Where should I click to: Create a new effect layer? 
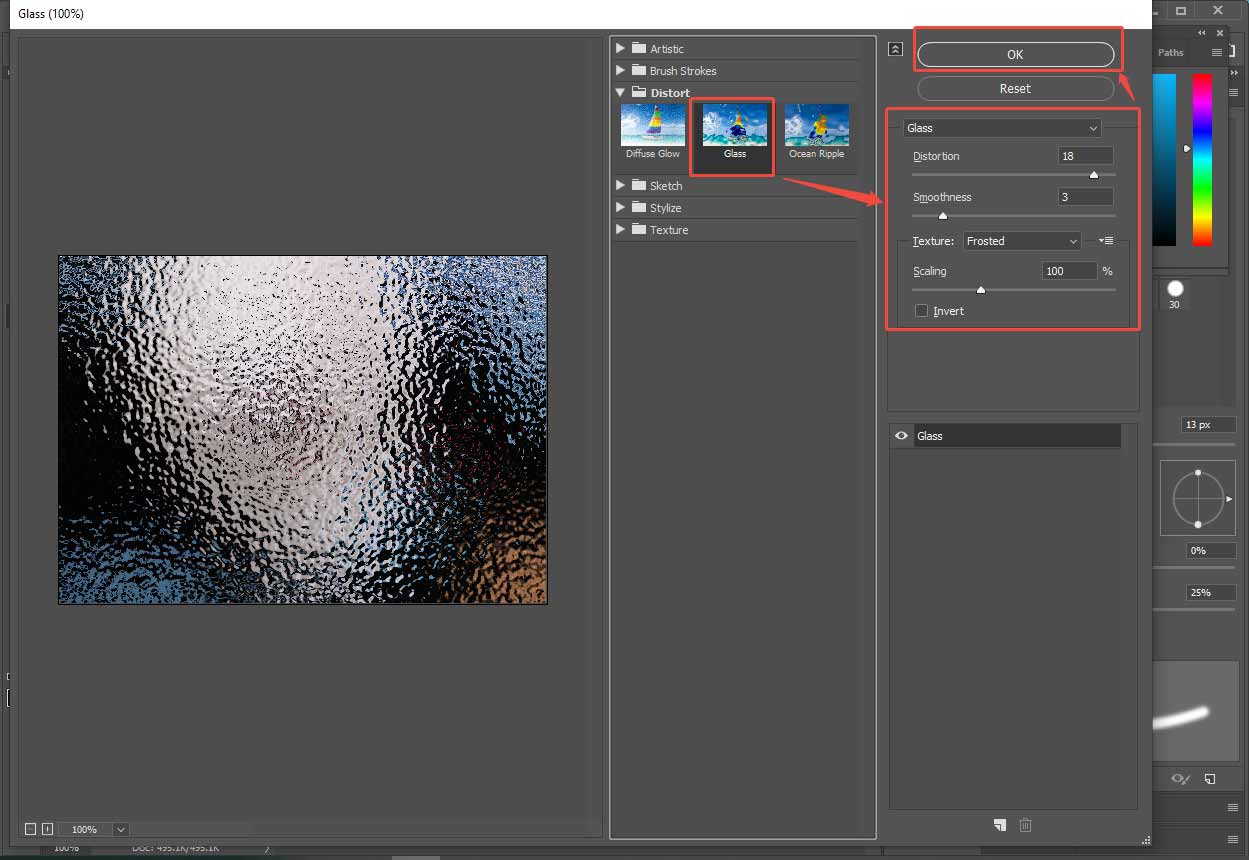tap(999, 824)
